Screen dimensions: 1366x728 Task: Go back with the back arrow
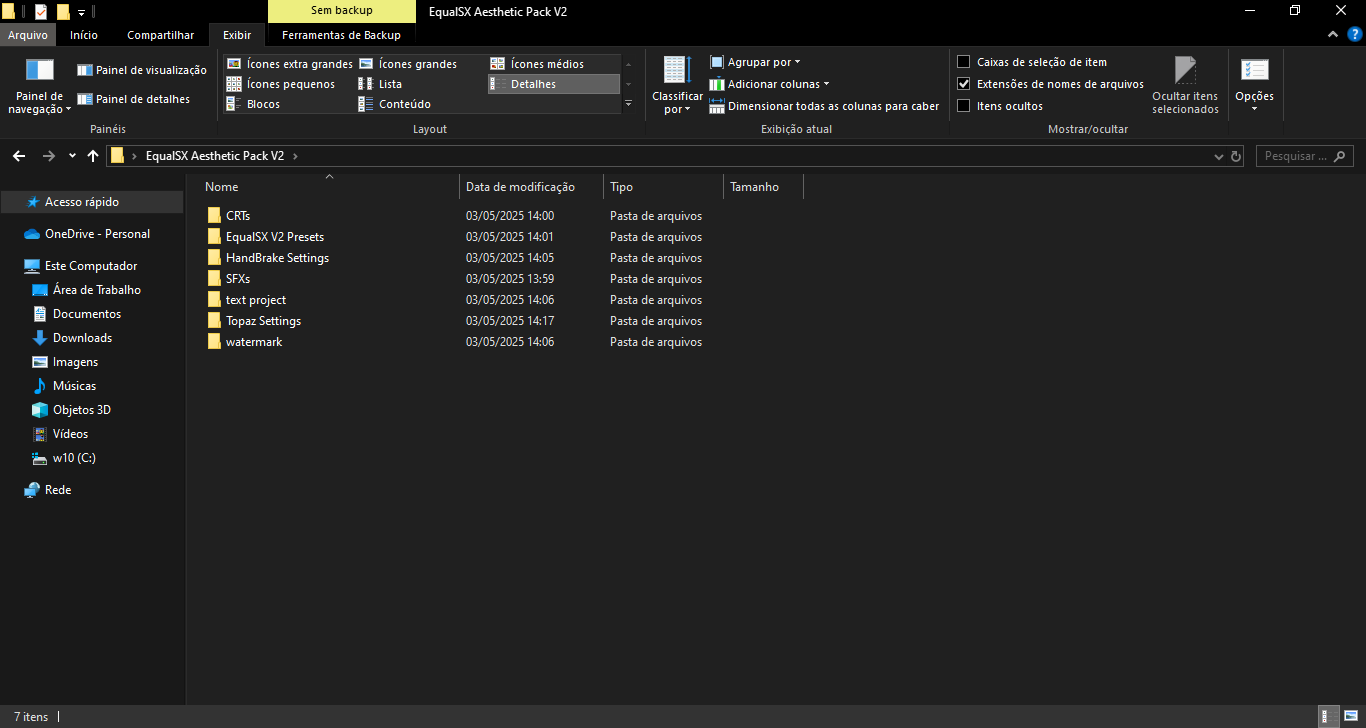point(20,156)
